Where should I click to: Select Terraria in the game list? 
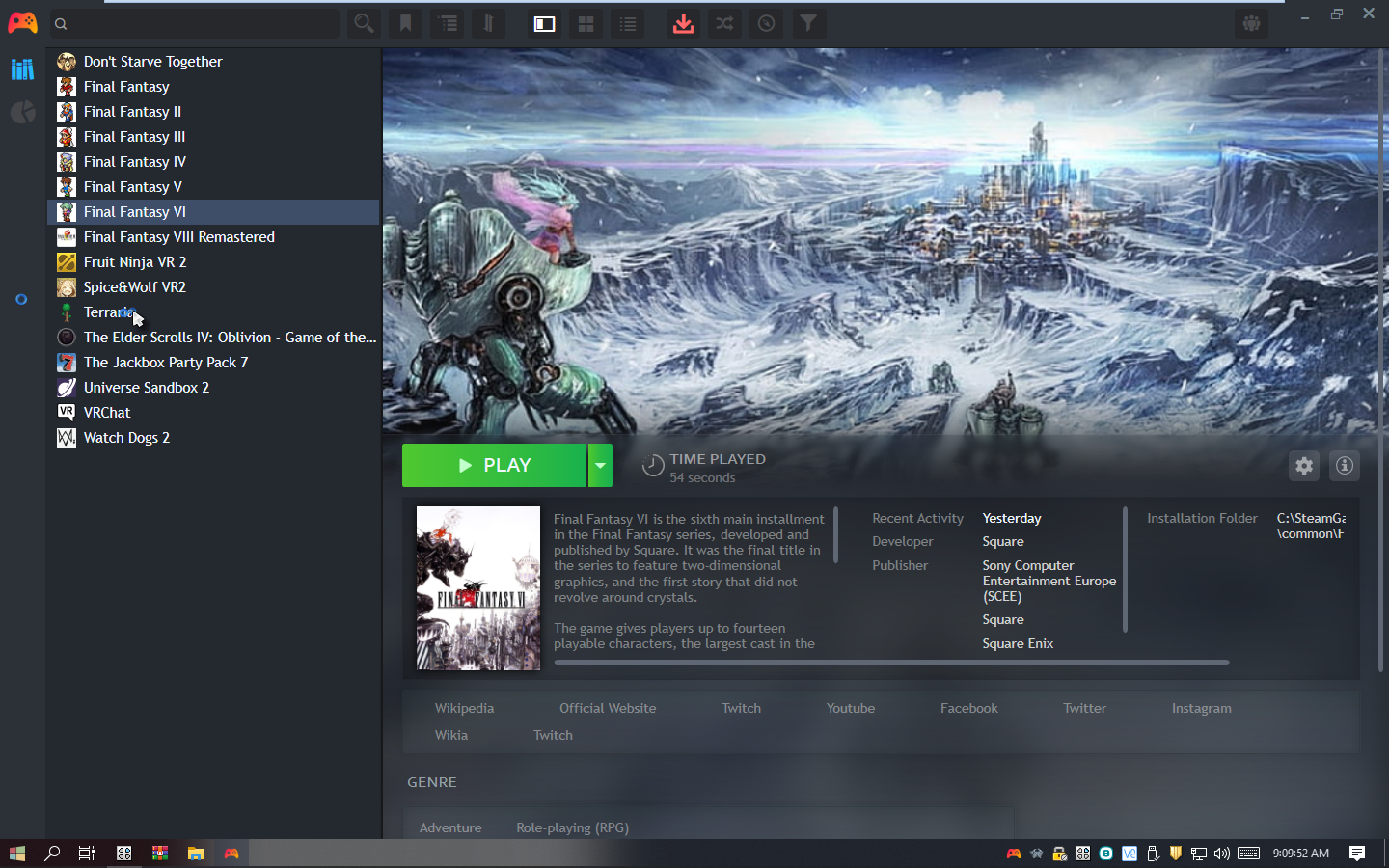pos(213,312)
